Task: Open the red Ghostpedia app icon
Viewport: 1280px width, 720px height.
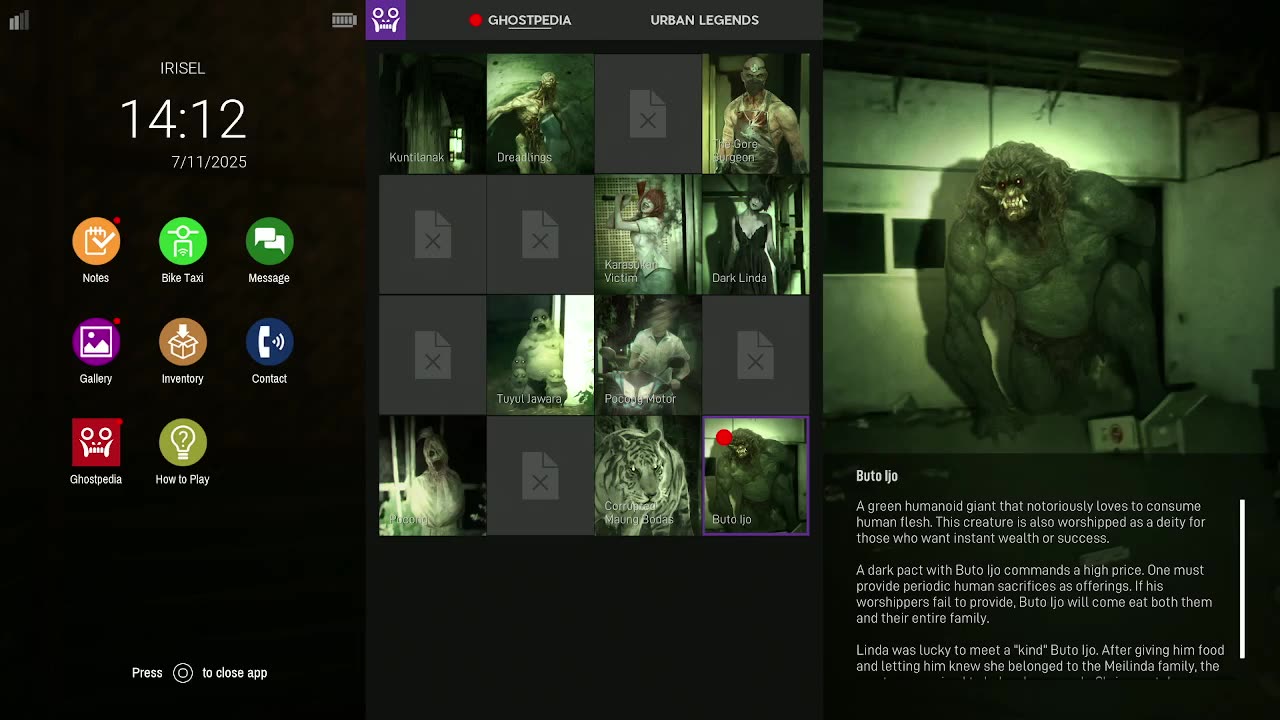Action: click(96, 443)
